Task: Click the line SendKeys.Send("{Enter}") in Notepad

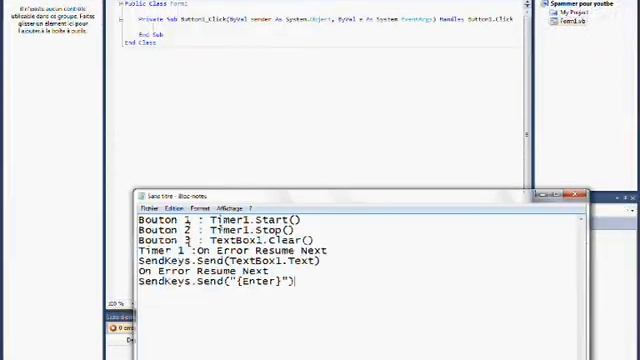Action: 216,281
